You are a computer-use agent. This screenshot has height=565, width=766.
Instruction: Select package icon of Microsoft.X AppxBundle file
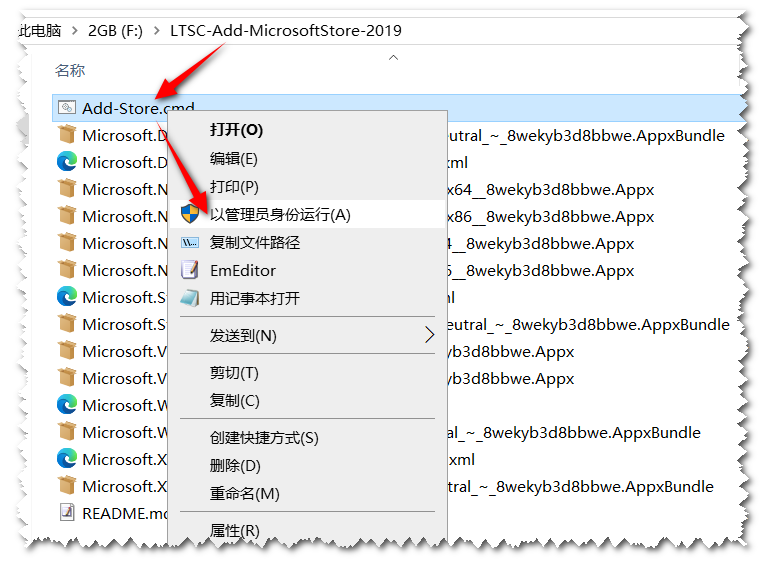pyautogui.click(x=66, y=486)
